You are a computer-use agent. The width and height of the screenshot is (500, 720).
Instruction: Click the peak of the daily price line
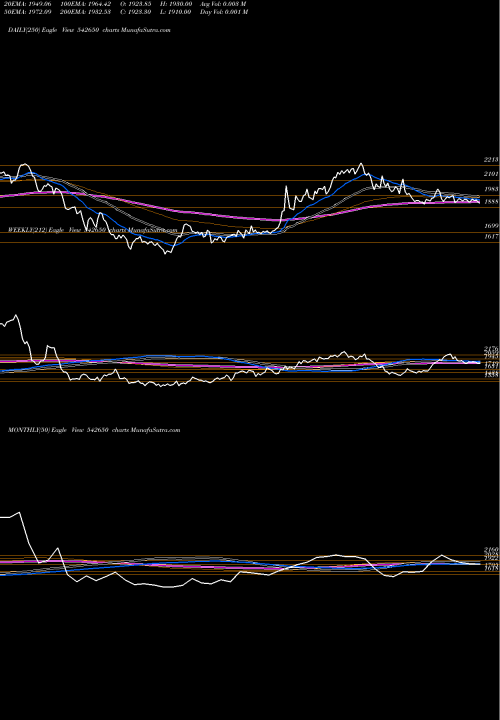(x=361, y=163)
